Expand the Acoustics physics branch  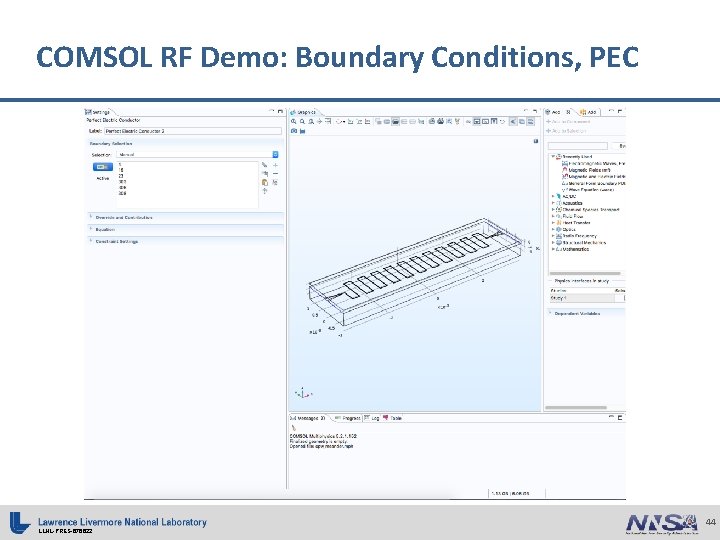[553, 203]
